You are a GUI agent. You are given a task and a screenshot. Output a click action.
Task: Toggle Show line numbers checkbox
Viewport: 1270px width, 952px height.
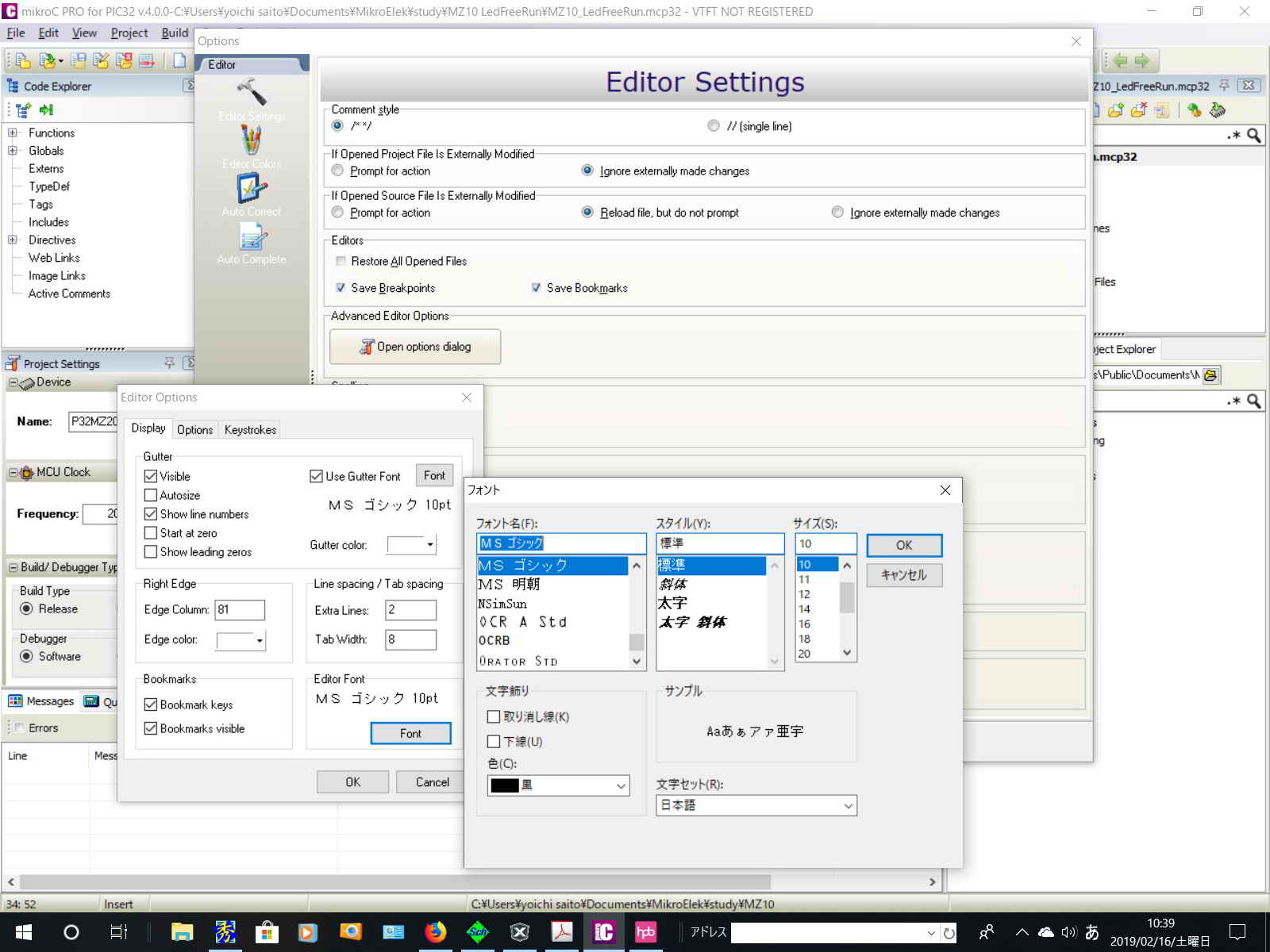(x=151, y=514)
